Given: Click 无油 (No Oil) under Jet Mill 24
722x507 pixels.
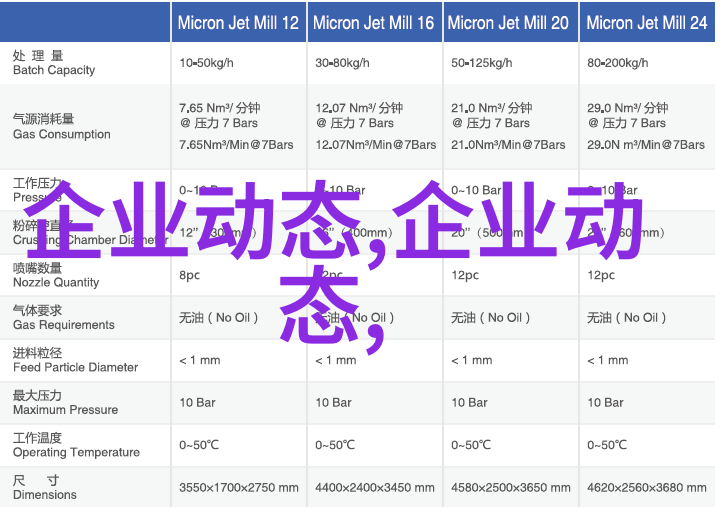Looking at the screenshot, I should 626,318.
